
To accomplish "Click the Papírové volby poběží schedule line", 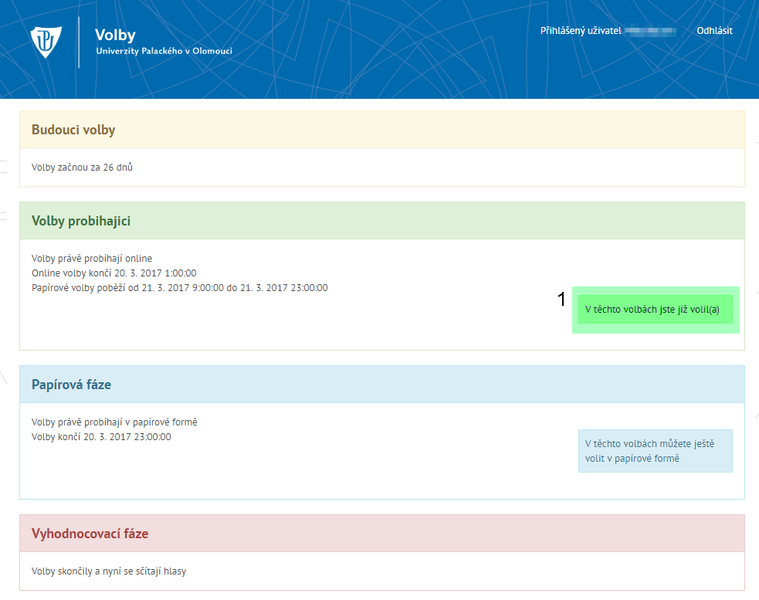I will (x=179, y=288).
